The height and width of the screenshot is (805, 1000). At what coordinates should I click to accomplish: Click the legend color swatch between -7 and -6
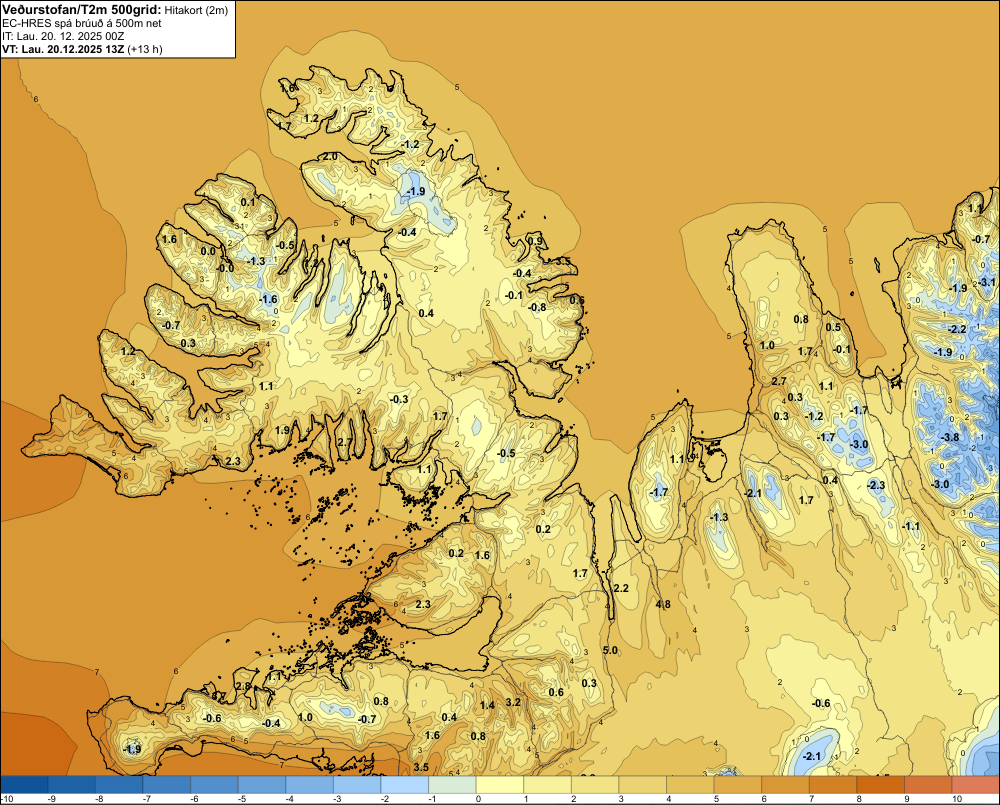coord(167,785)
